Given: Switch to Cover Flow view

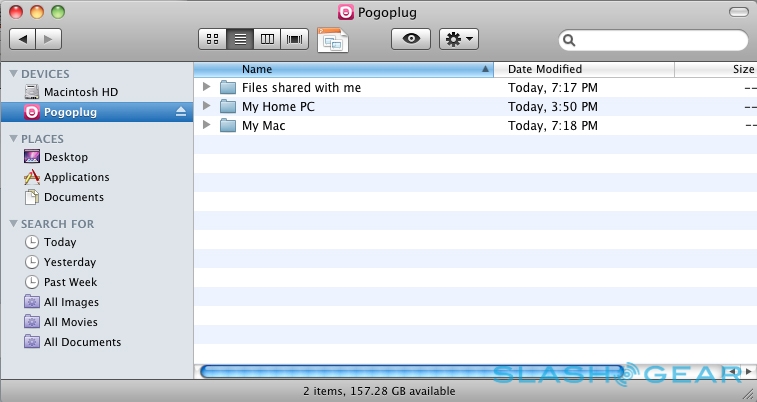Looking at the screenshot, I should [x=294, y=39].
